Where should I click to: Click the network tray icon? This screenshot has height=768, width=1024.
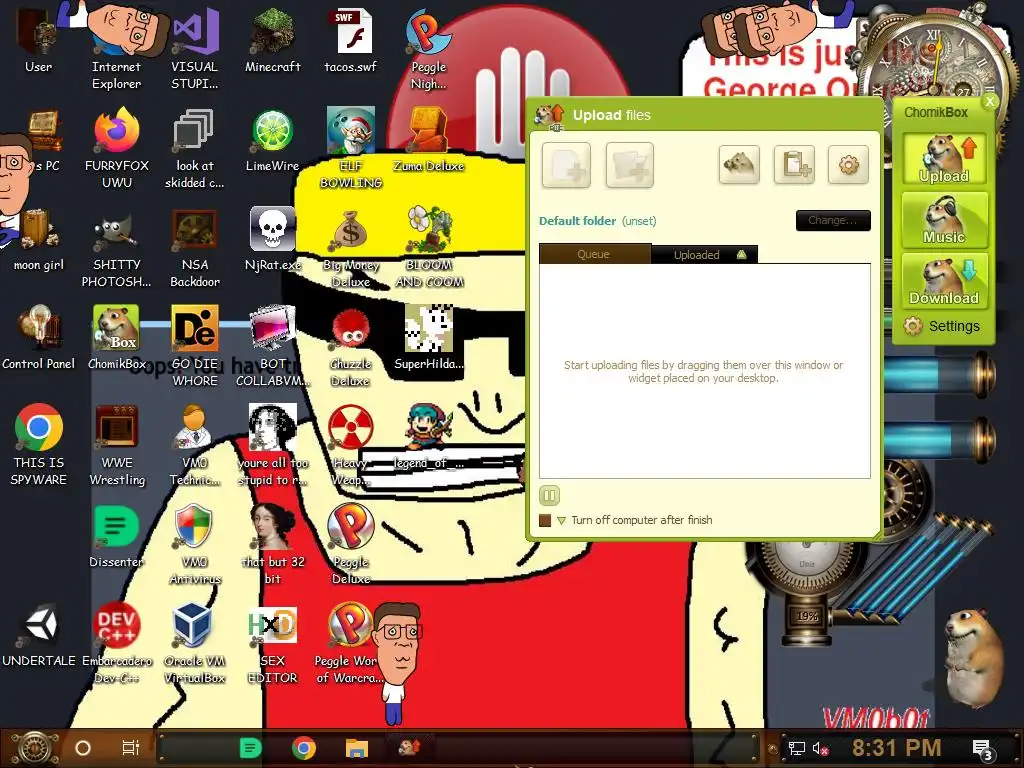coord(796,749)
